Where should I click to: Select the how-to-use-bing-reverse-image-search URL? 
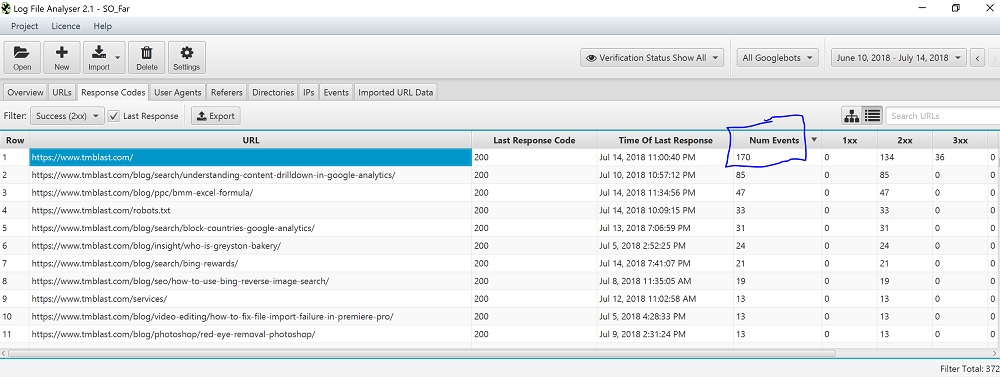[251, 281]
